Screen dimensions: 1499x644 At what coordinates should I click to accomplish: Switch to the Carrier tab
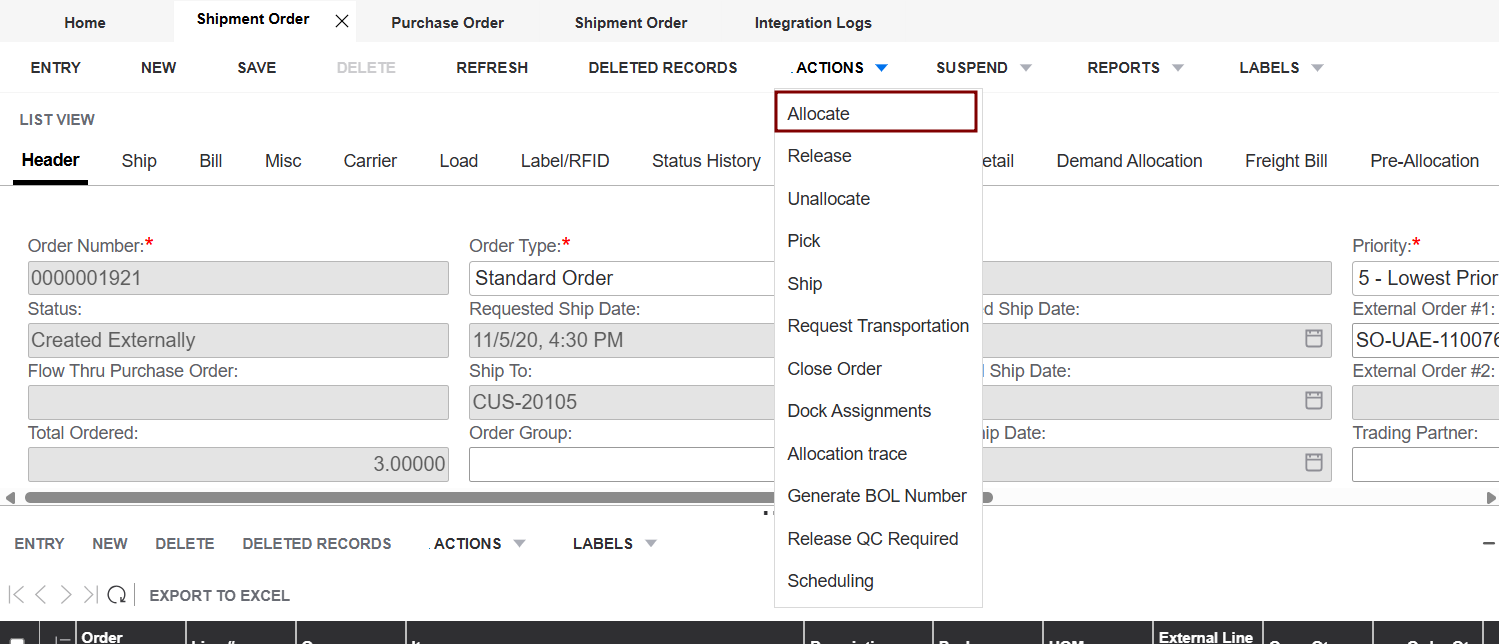click(370, 161)
